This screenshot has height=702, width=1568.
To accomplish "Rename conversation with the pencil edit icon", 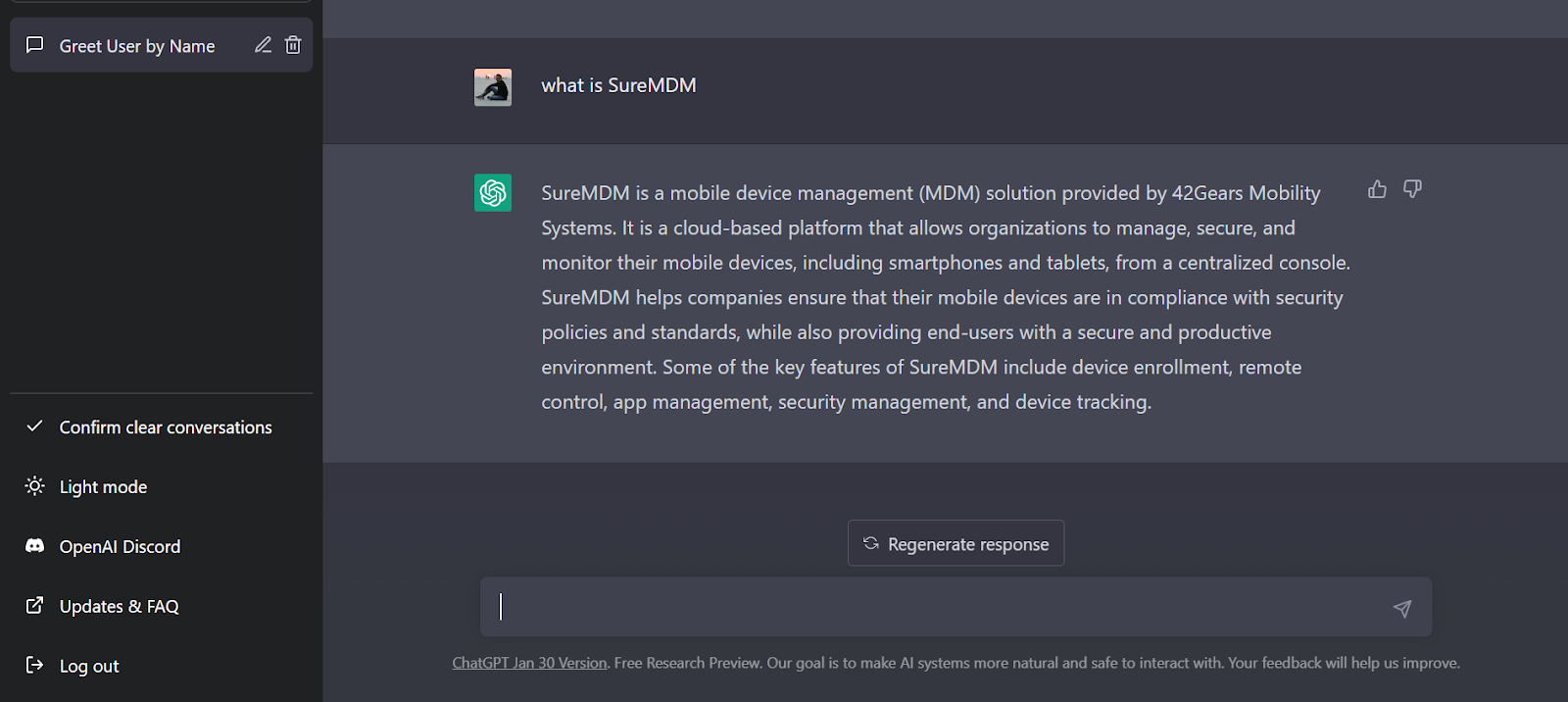I will pyautogui.click(x=263, y=45).
